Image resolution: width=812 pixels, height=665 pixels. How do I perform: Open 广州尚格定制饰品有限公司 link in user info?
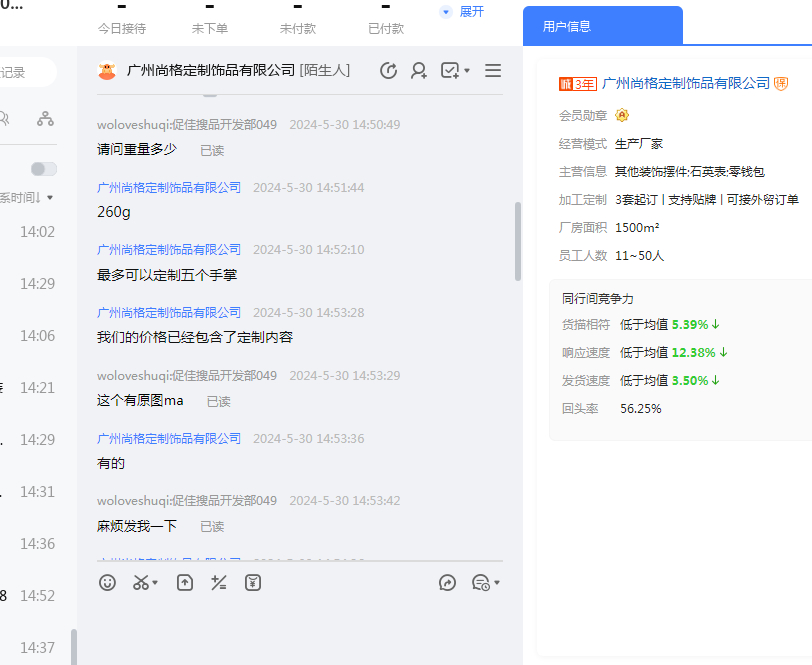pos(686,83)
